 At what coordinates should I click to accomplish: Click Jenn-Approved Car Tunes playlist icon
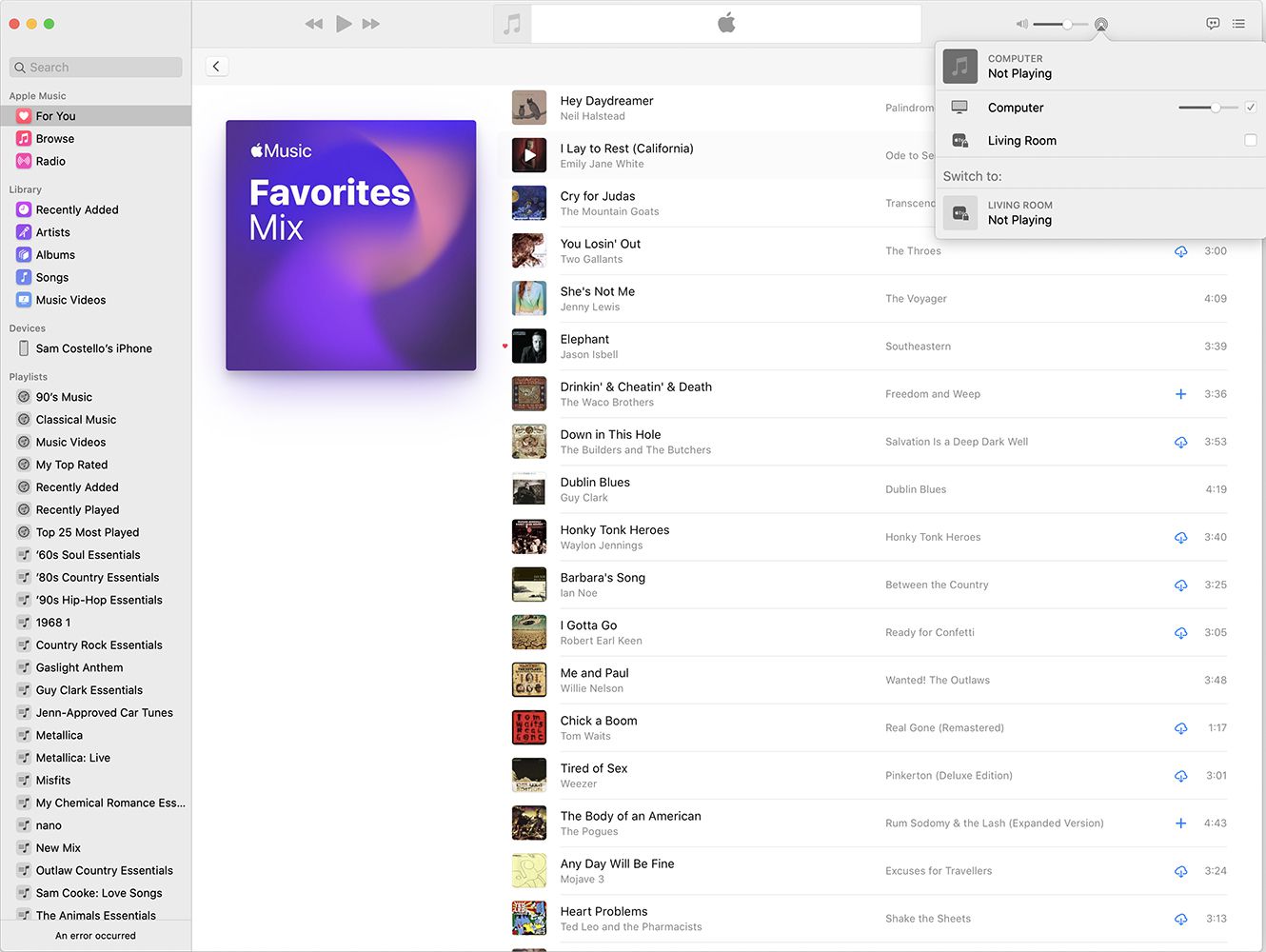[24, 713]
